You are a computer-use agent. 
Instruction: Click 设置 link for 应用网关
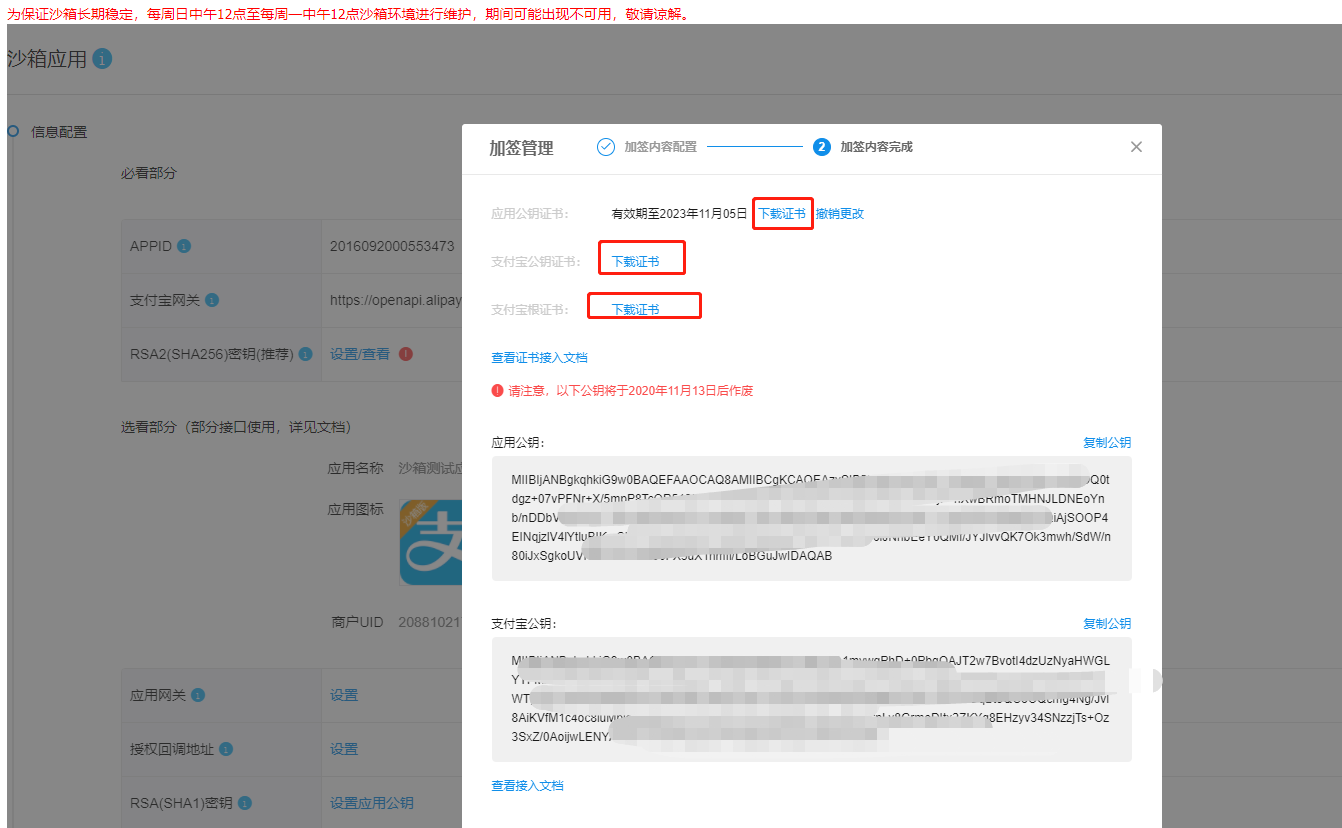pyautogui.click(x=344, y=695)
